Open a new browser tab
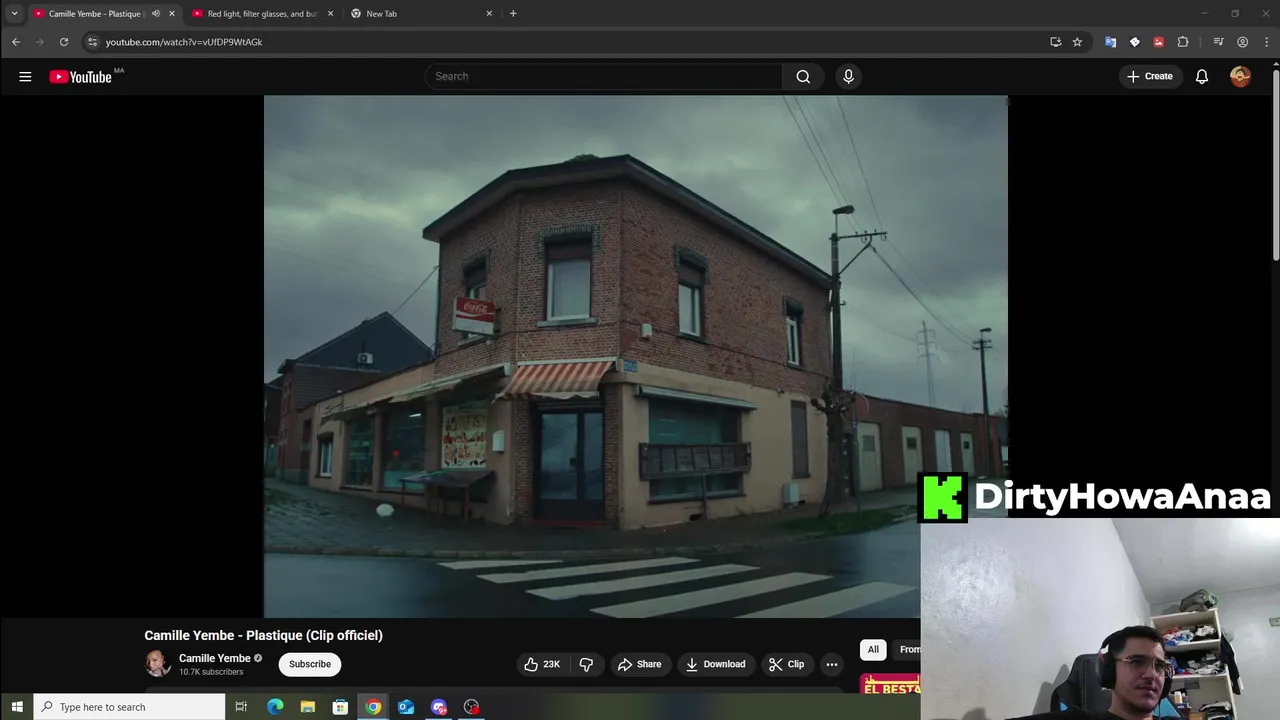The width and height of the screenshot is (1280, 720). (513, 14)
